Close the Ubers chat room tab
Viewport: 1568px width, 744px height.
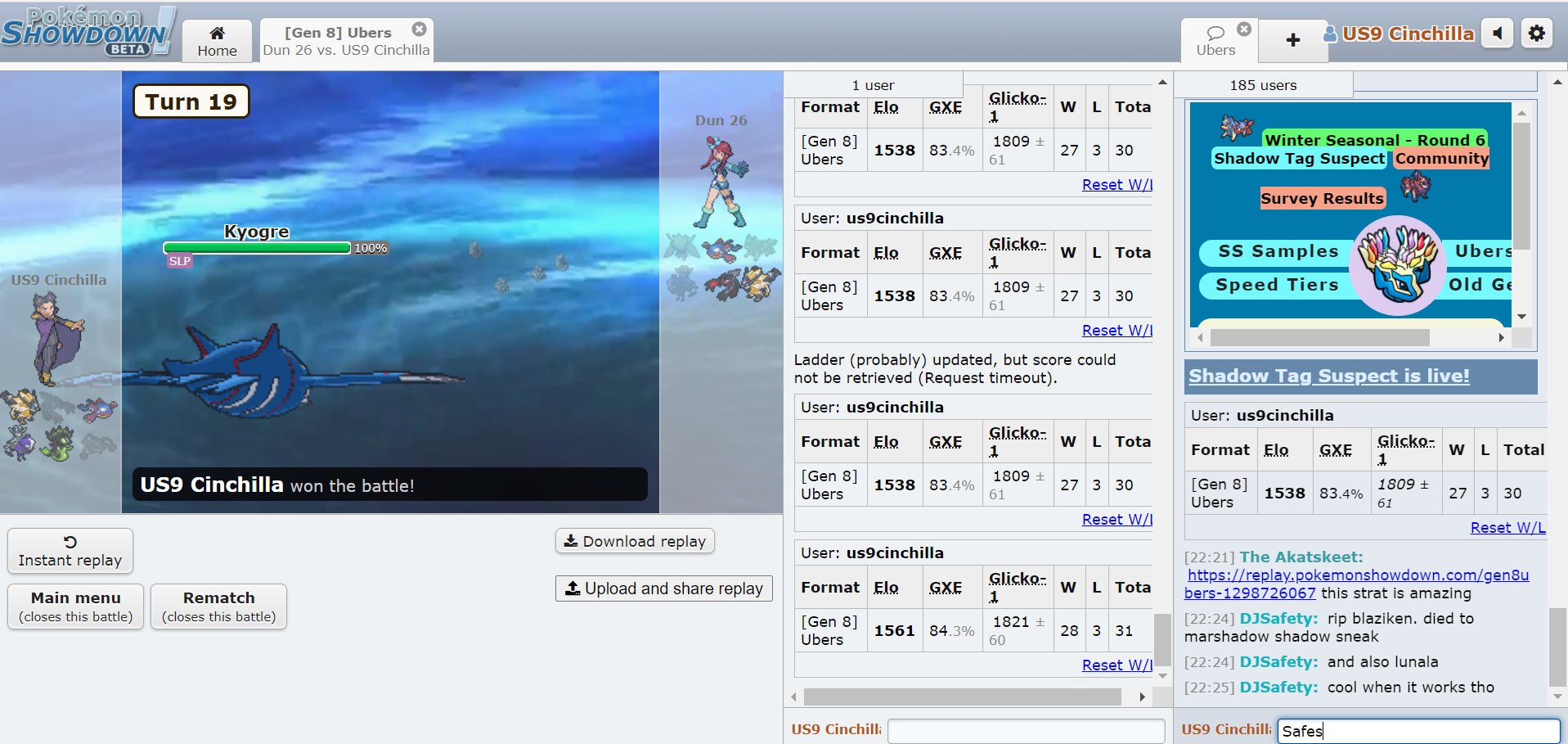coord(1243,29)
